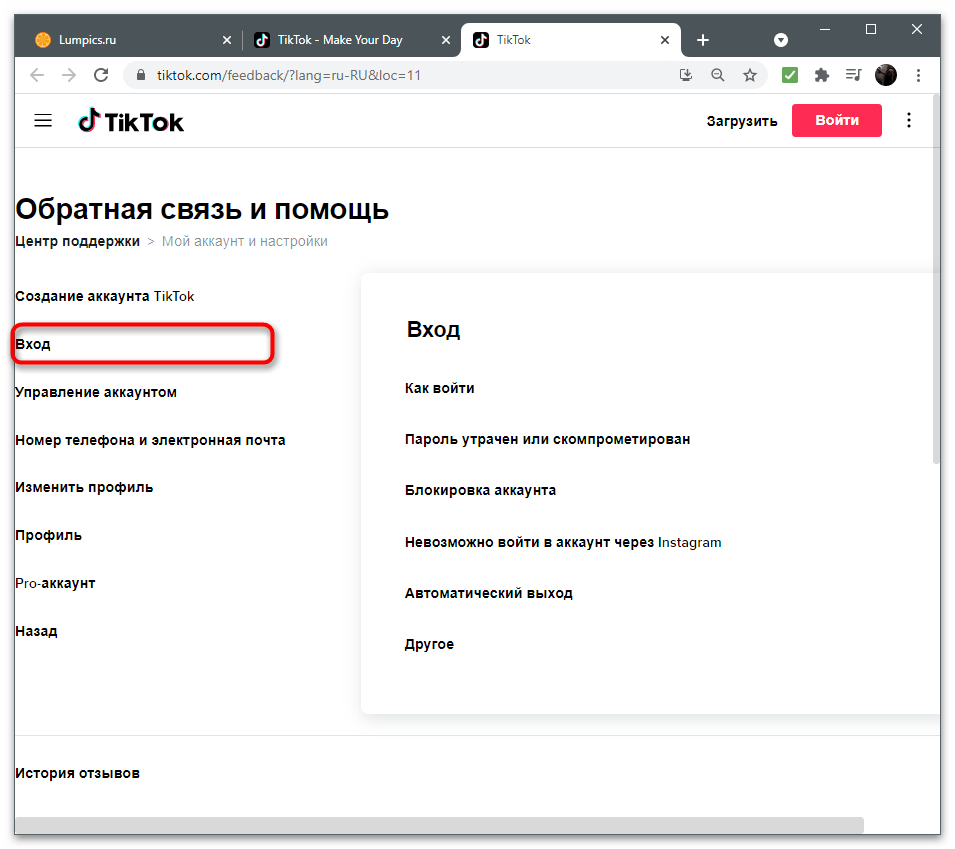
Task: Click the TikTok logo
Action: tap(131, 121)
